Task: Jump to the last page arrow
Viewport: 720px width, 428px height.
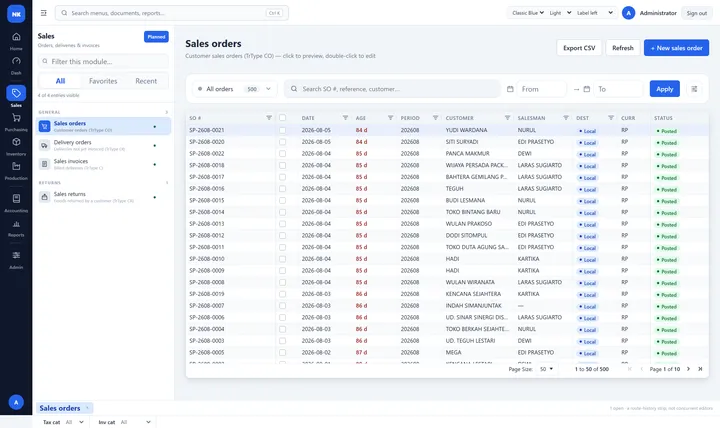Action: tap(700, 369)
